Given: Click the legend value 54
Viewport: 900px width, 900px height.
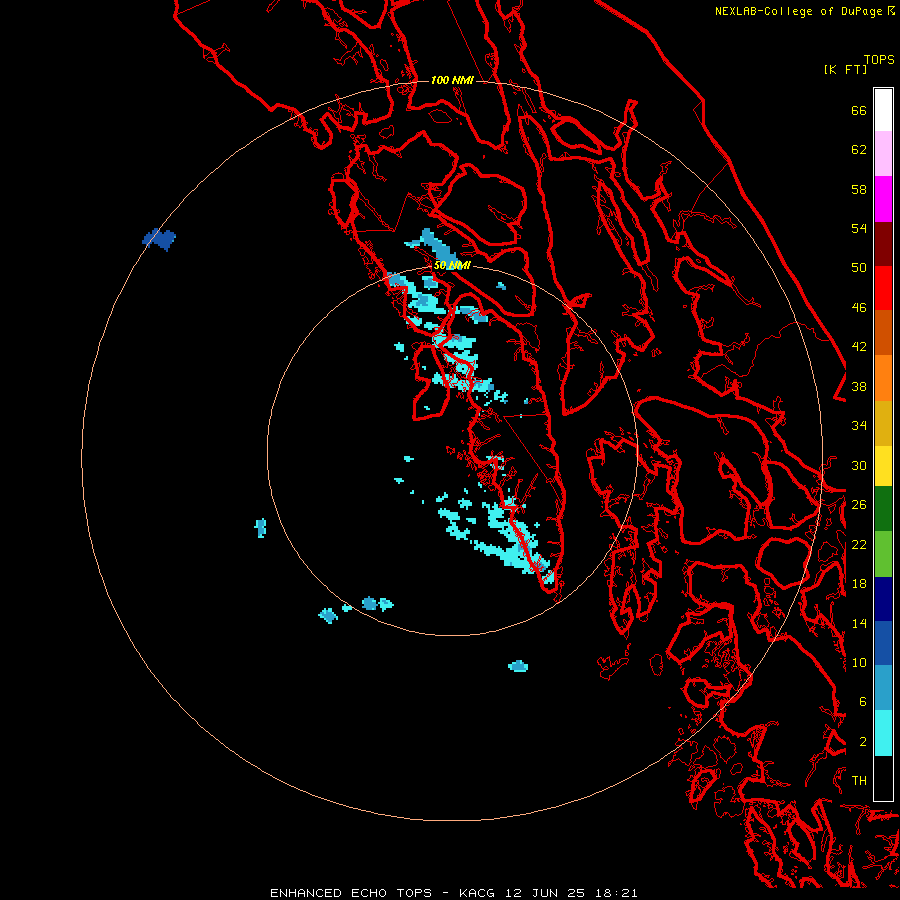Looking at the screenshot, I should (859, 228).
